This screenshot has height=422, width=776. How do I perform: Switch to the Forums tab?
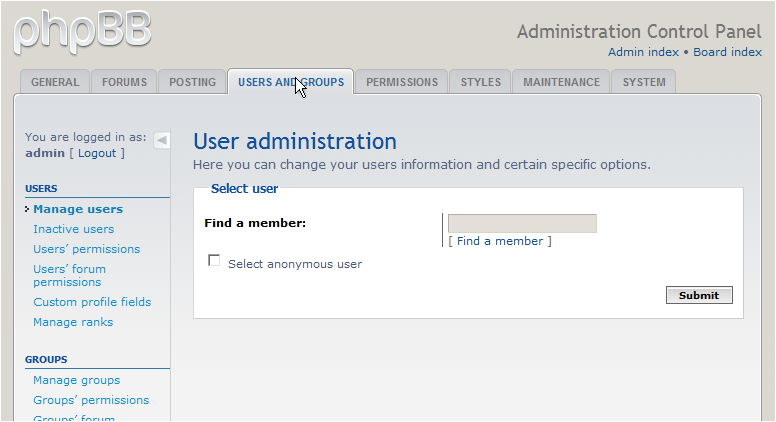click(124, 82)
